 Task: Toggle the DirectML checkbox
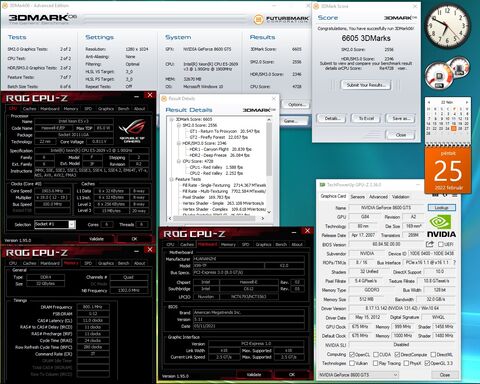(x=433, y=354)
